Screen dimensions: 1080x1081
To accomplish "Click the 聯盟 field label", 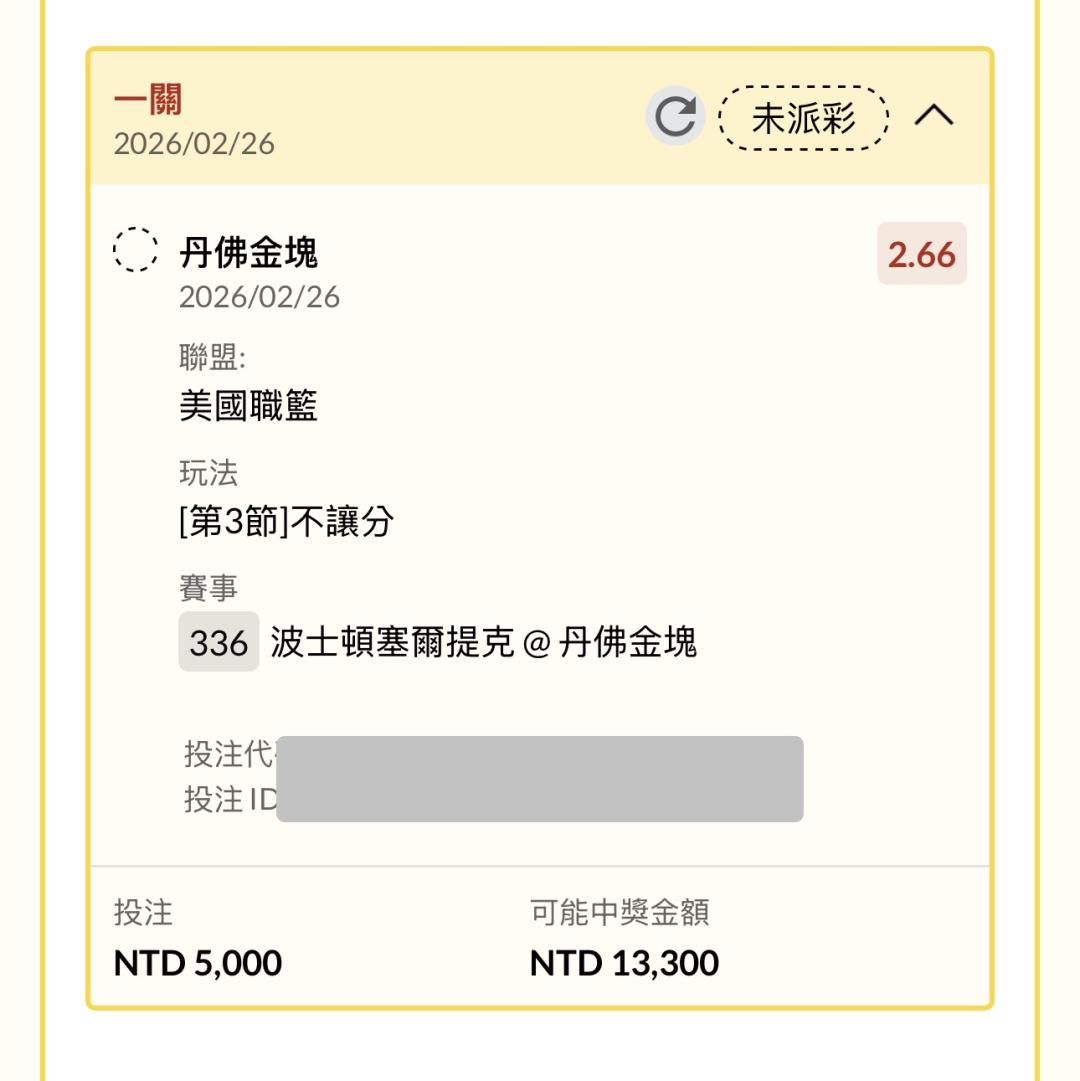I will pyautogui.click(x=211, y=357).
